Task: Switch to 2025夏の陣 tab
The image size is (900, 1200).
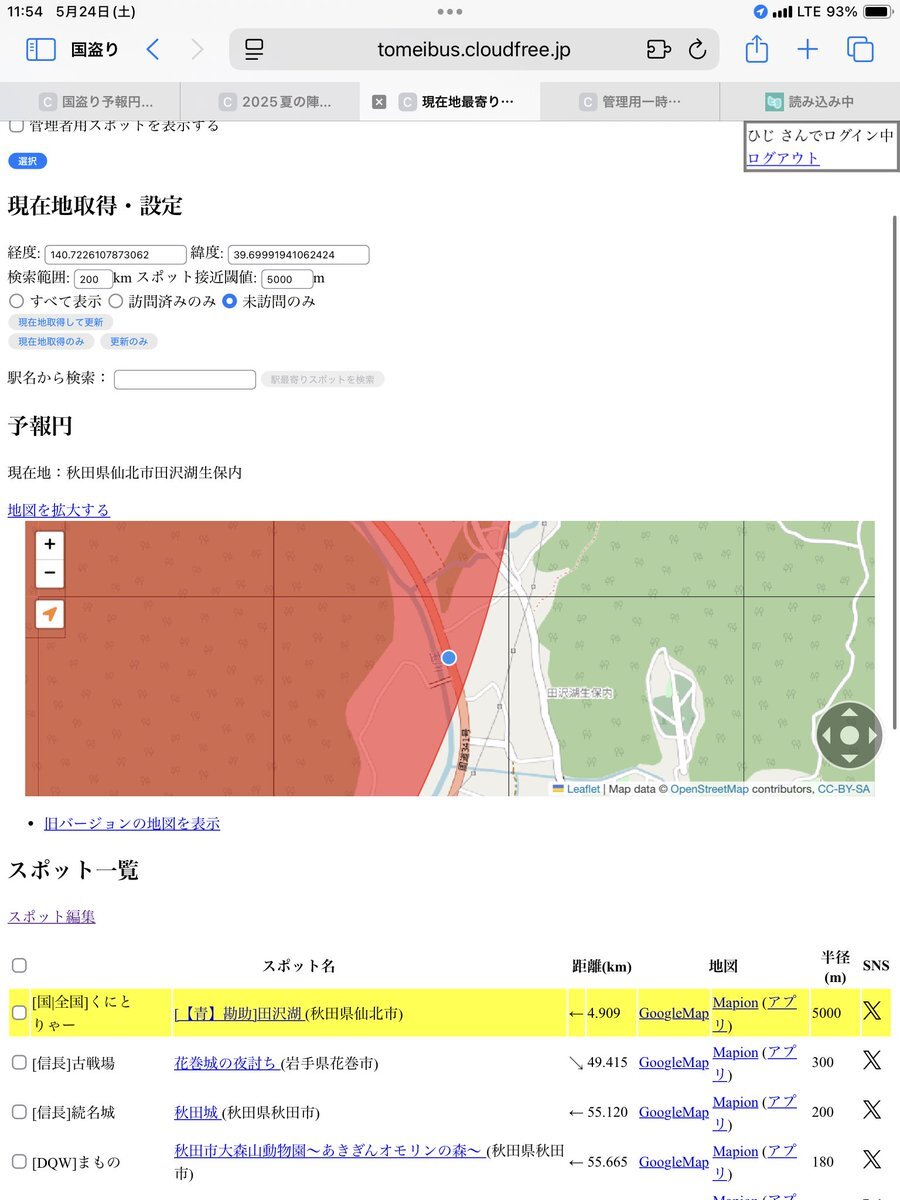Action: [x=270, y=101]
